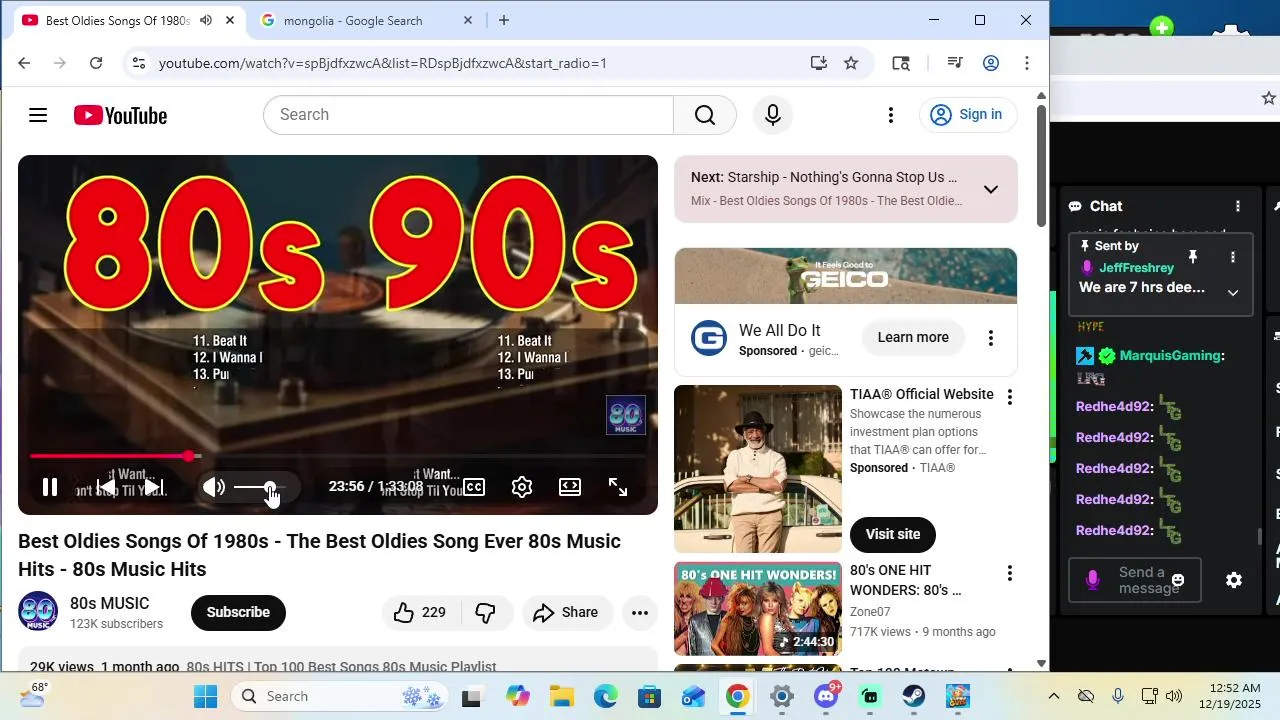Start voice search with microphone icon
1280x720 pixels.
point(772,115)
